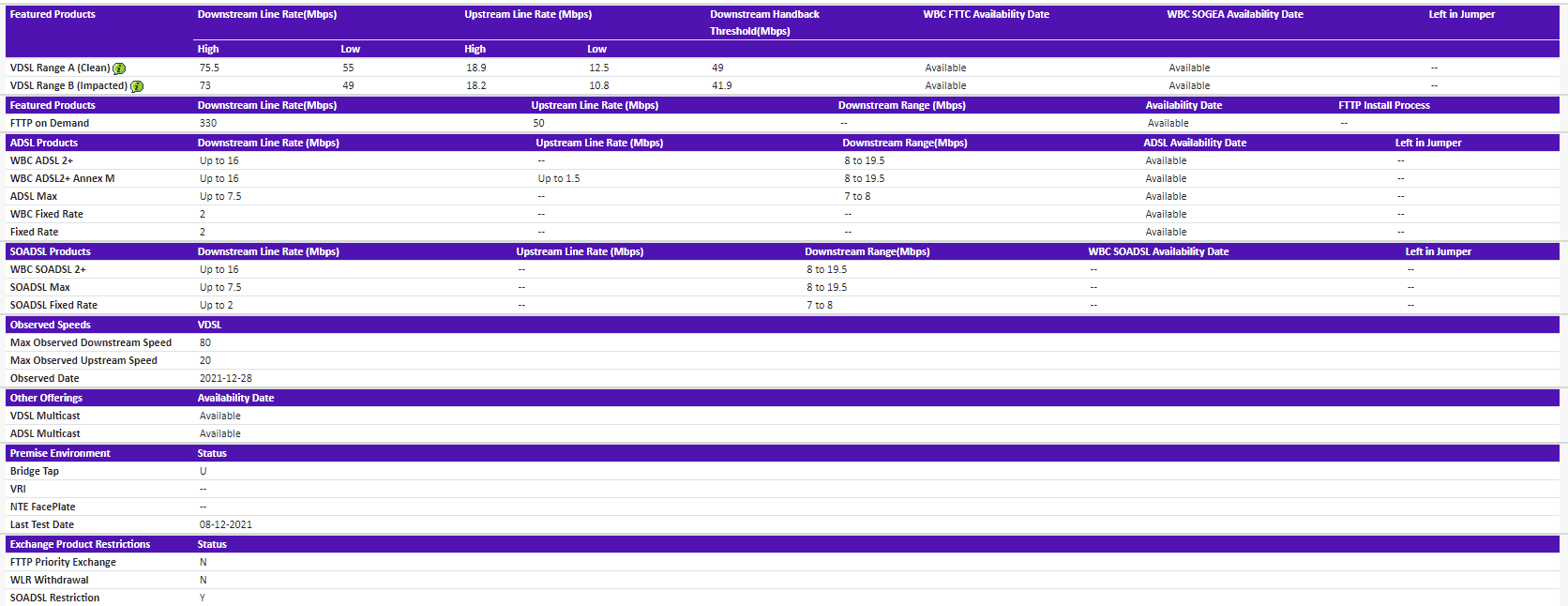Click the green info icon beside VDSL Range B (Impacted)
This screenshot has width=1568, height=606.
click(x=137, y=86)
